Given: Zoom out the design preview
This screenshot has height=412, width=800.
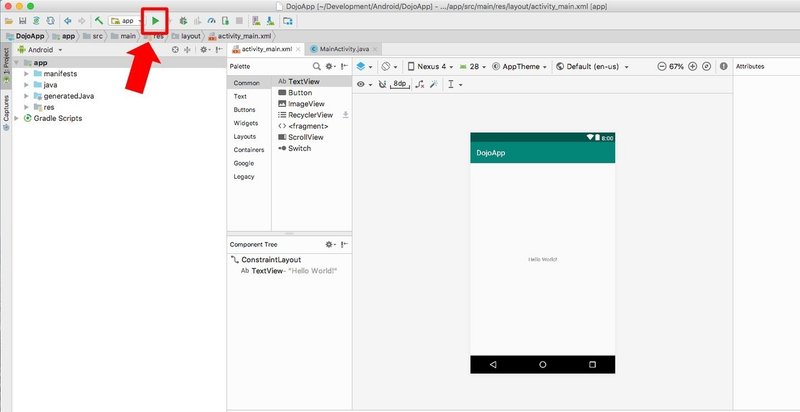Looking at the screenshot, I should pyautogui.click(x=662, y=66).
